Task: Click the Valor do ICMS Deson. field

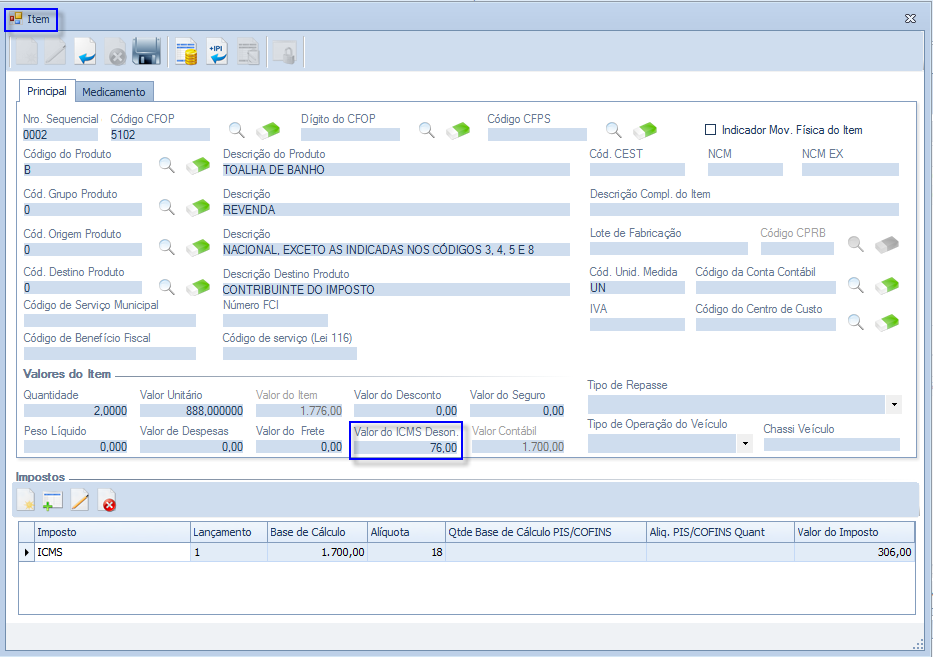Action: [x=406, y=448]
